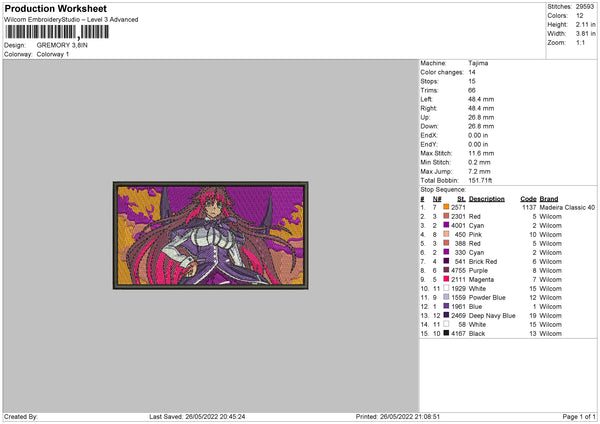This screenshot has height=424, width=600.
Task: Click the Brand column header
Action: pyautogui.click(x=549, y=199)
